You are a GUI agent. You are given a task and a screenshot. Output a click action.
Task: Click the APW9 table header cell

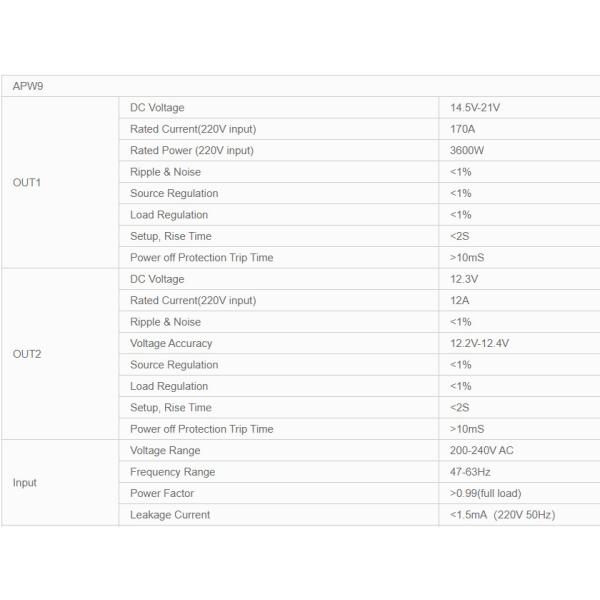[x=27, y=86]
